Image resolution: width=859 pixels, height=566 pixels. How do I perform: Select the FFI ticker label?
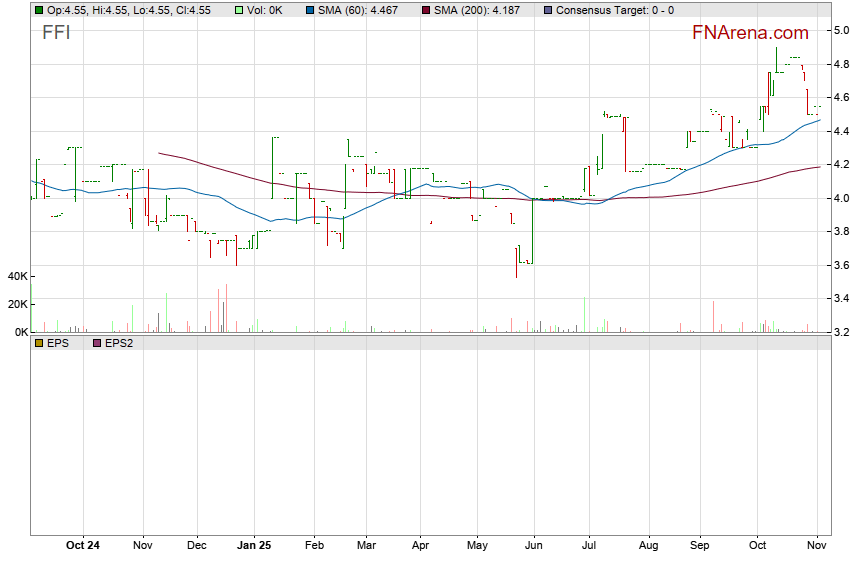pos(56,32)
